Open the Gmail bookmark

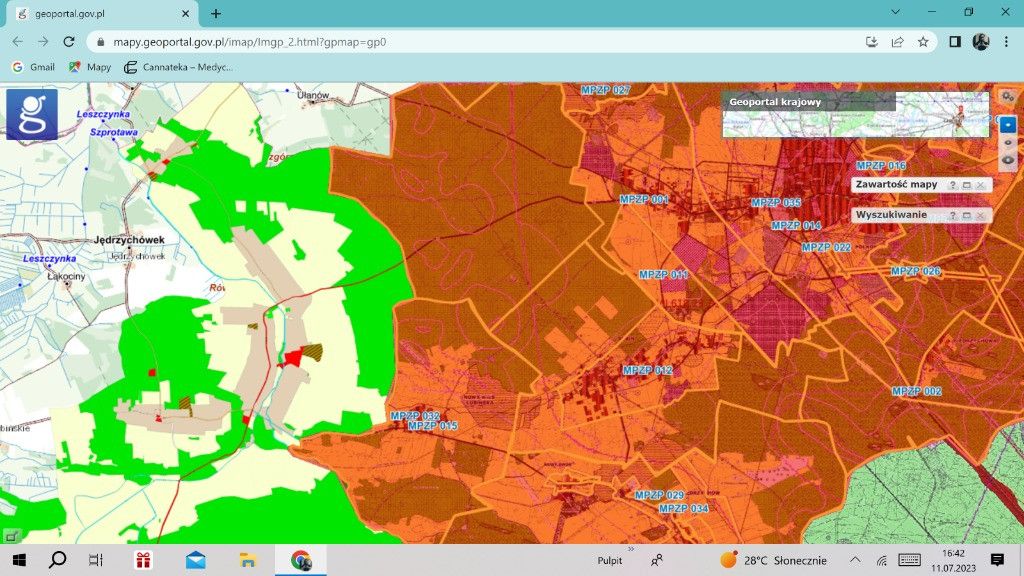pos(33,67)
